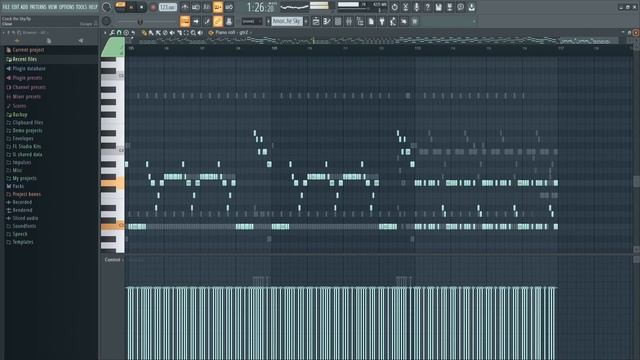Expand the Current project entry
This screenshot has width=640, height=360.
click(x=28, y=50)
